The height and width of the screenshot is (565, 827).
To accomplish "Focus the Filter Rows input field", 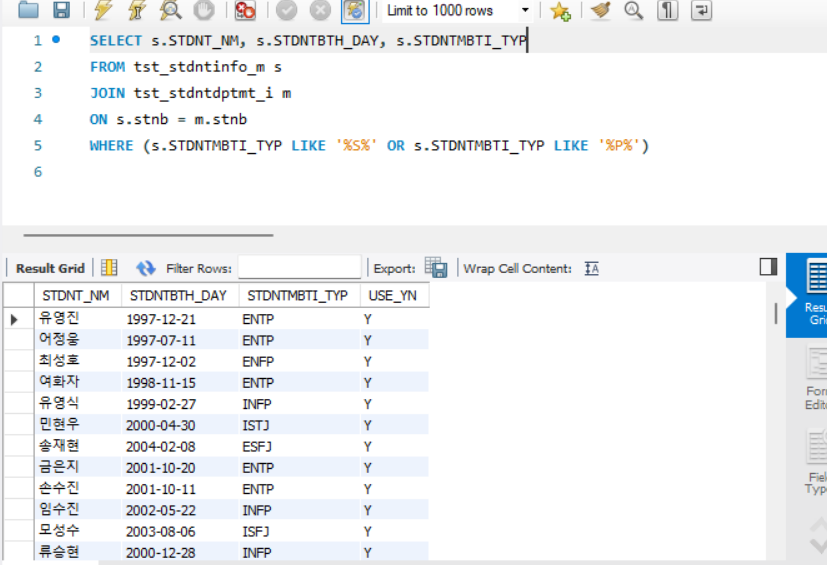I will [300, 267].
